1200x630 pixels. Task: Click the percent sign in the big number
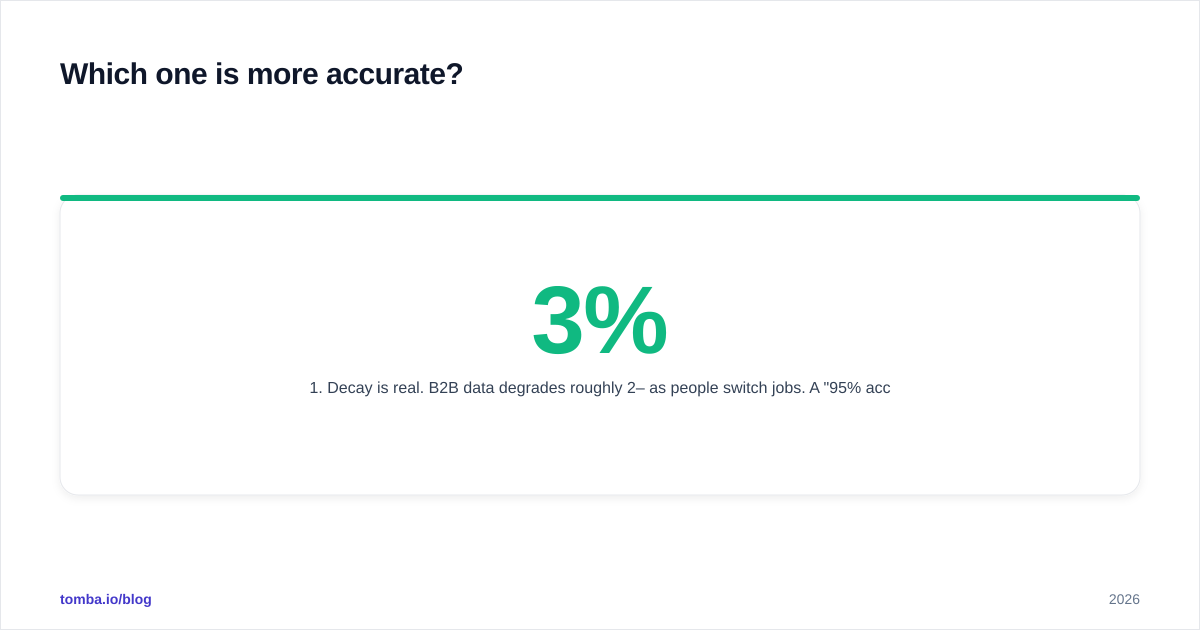[625, 320]
